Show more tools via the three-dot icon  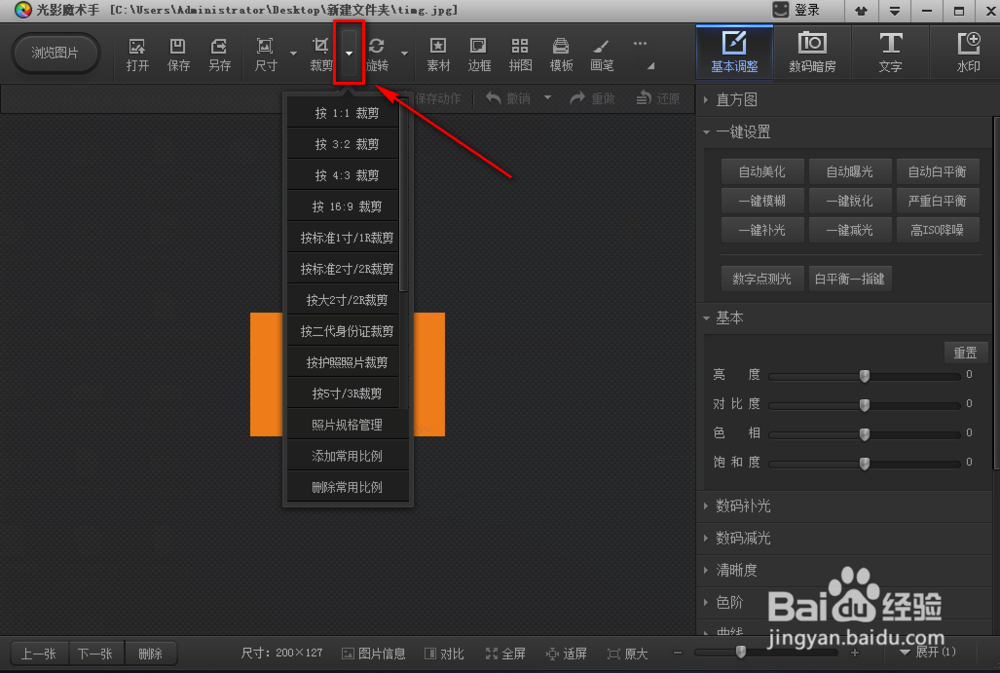[x=640, y=44]
